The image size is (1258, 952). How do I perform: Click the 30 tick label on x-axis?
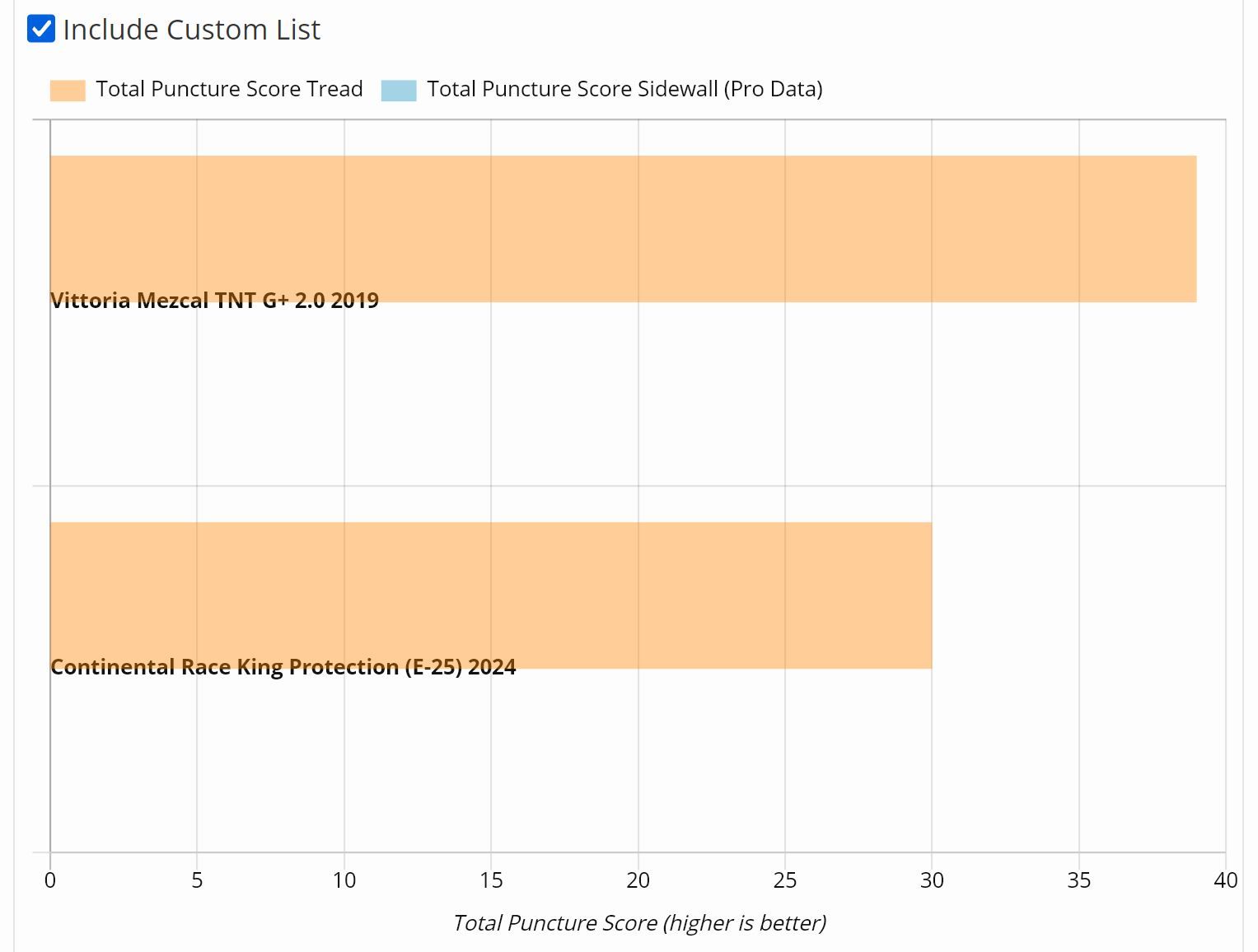coord(932,880)
